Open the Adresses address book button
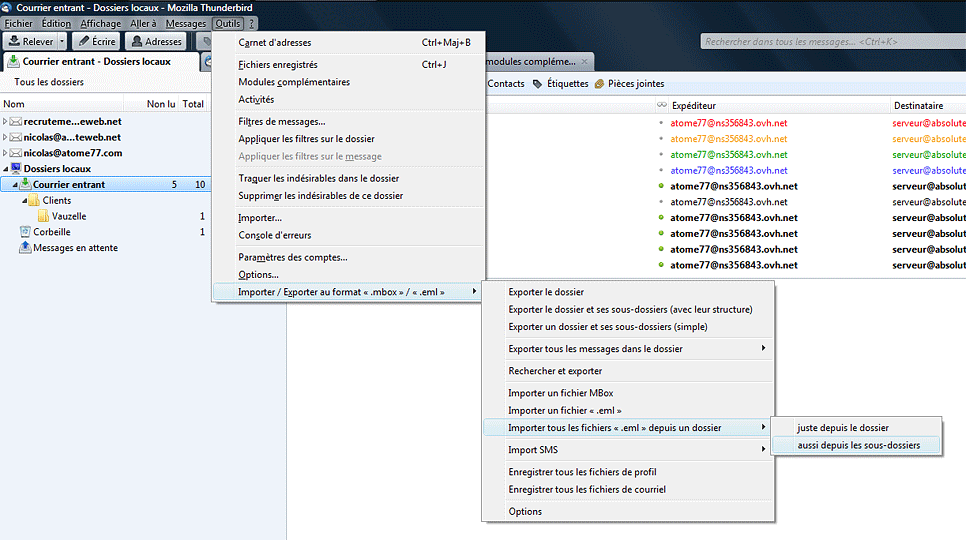The height and width of the screenshot is (540, 966). click(x=156, y=41)
